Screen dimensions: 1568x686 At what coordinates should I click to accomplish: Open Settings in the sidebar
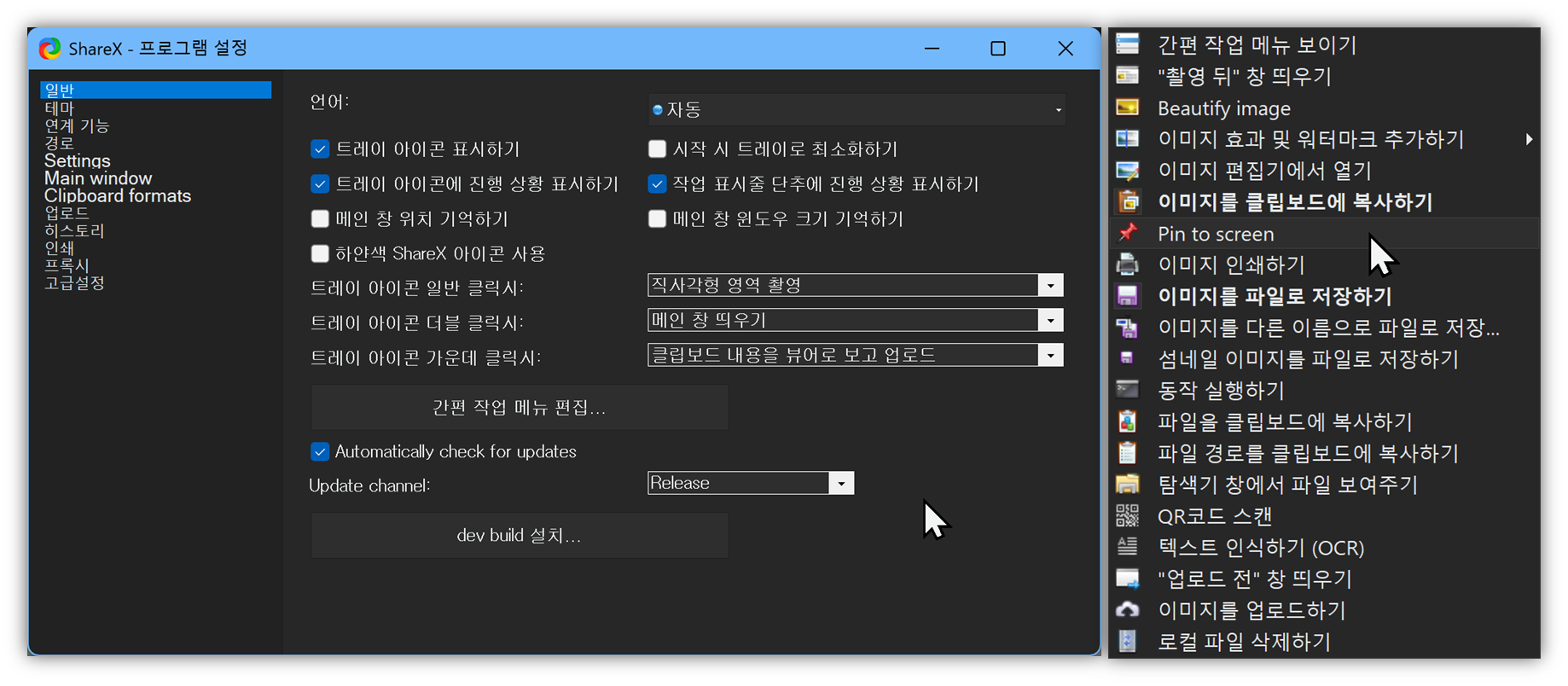click(x=78, y=160)
